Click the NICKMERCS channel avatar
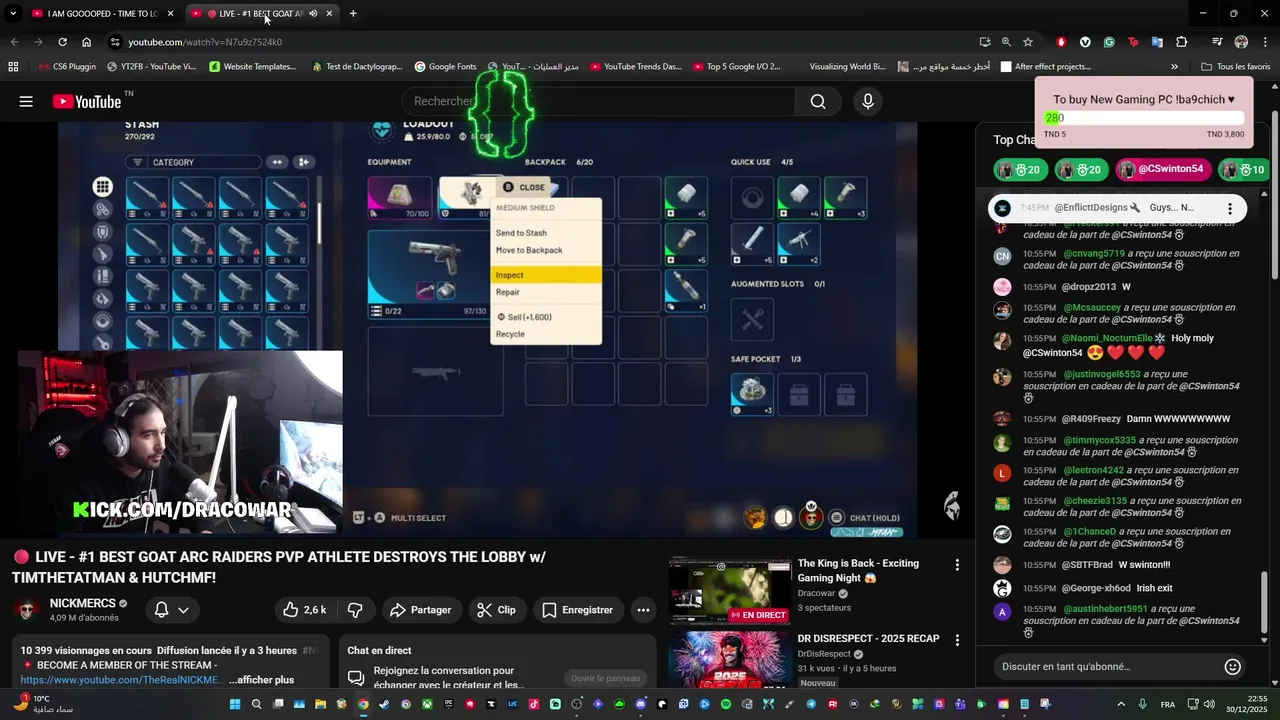Image resolution: width=1280 pixels, height=720 pixels. pyautogui.click(x=28, y=610)
